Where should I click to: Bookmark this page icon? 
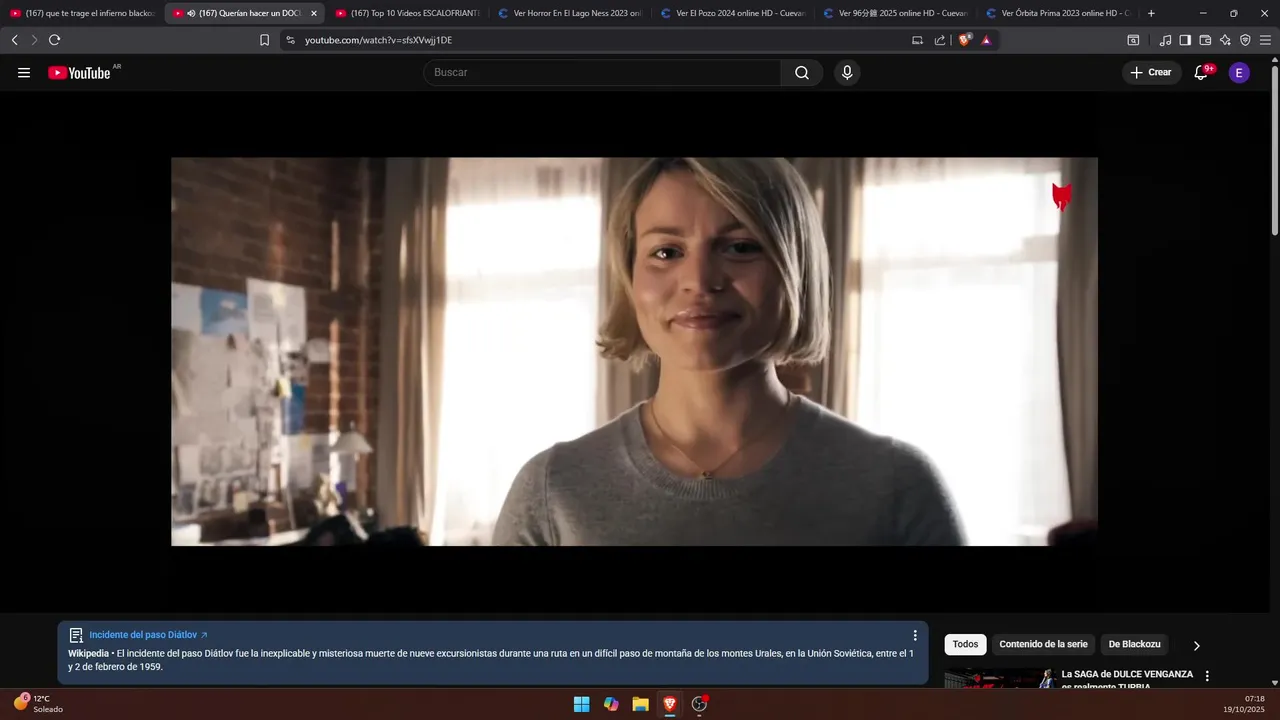(x=264, y=40)
